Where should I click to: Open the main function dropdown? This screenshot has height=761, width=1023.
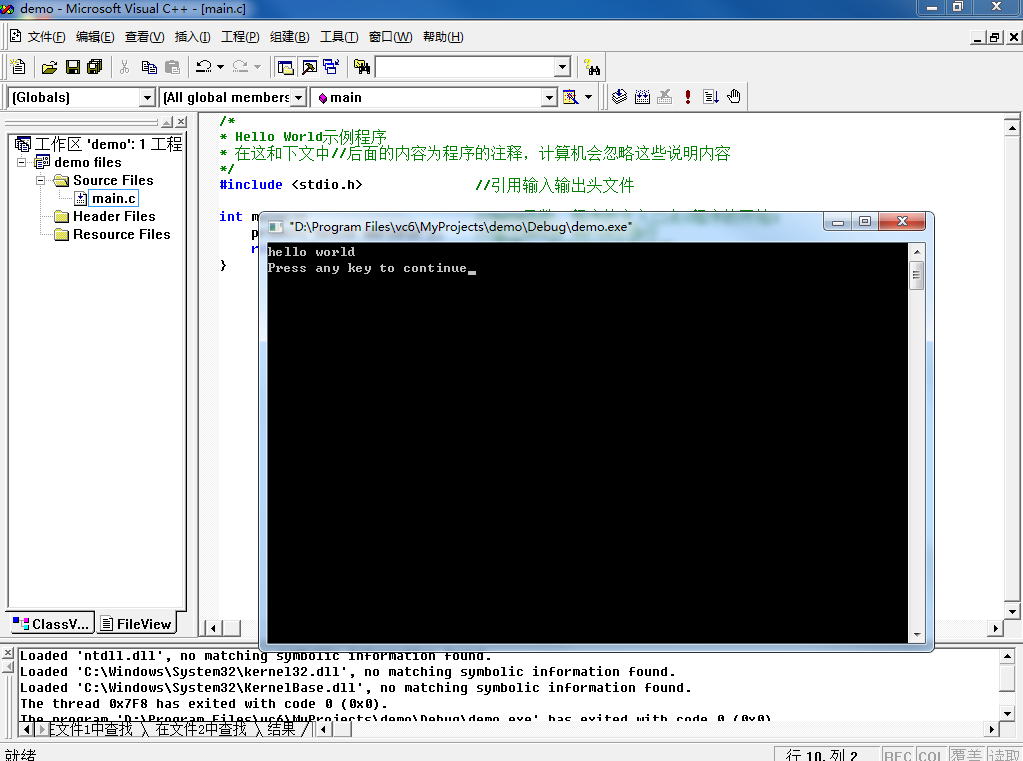click(548, 97)
